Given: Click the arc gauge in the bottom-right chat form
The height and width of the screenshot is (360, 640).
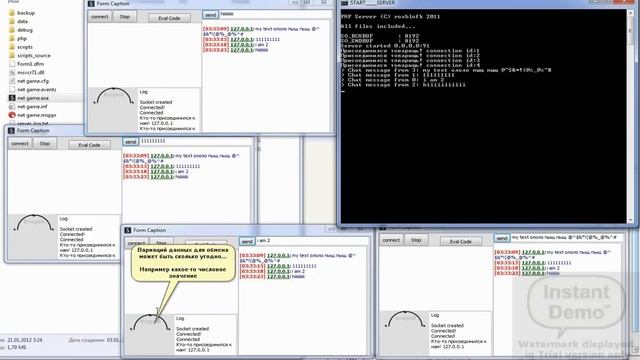Looking at the screenshot, I should 405,320.
